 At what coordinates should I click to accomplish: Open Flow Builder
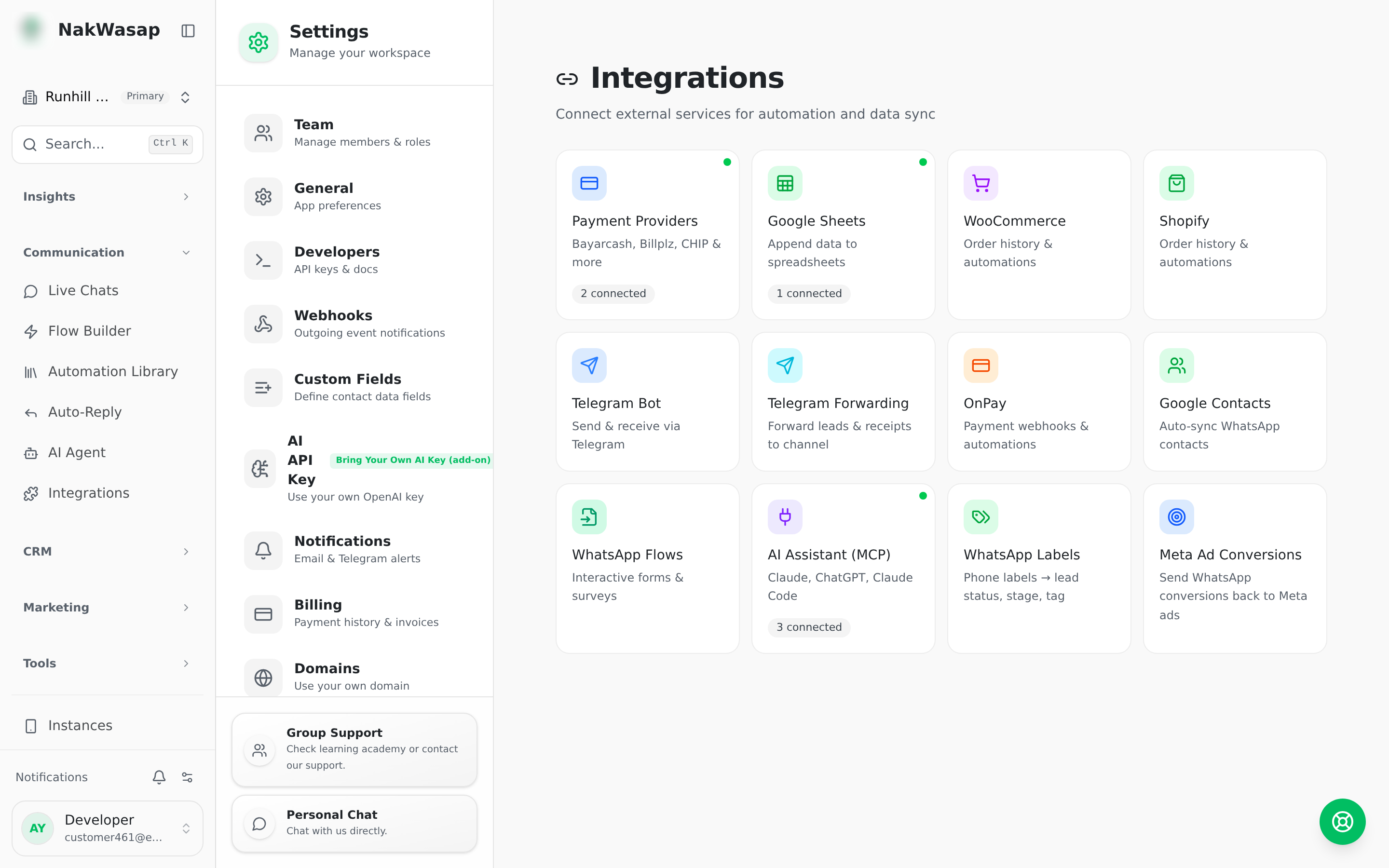pos(108,331)
